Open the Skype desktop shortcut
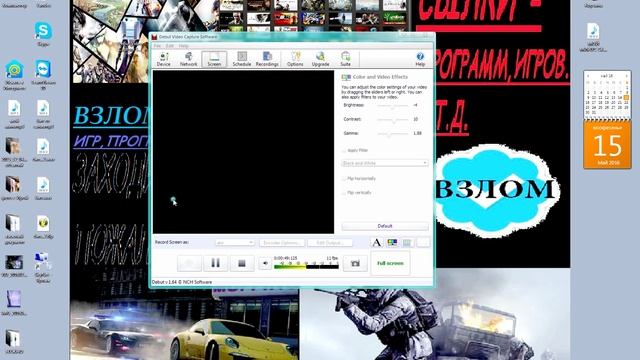This screenshot has width=640, height=360. tap(43, 33)
